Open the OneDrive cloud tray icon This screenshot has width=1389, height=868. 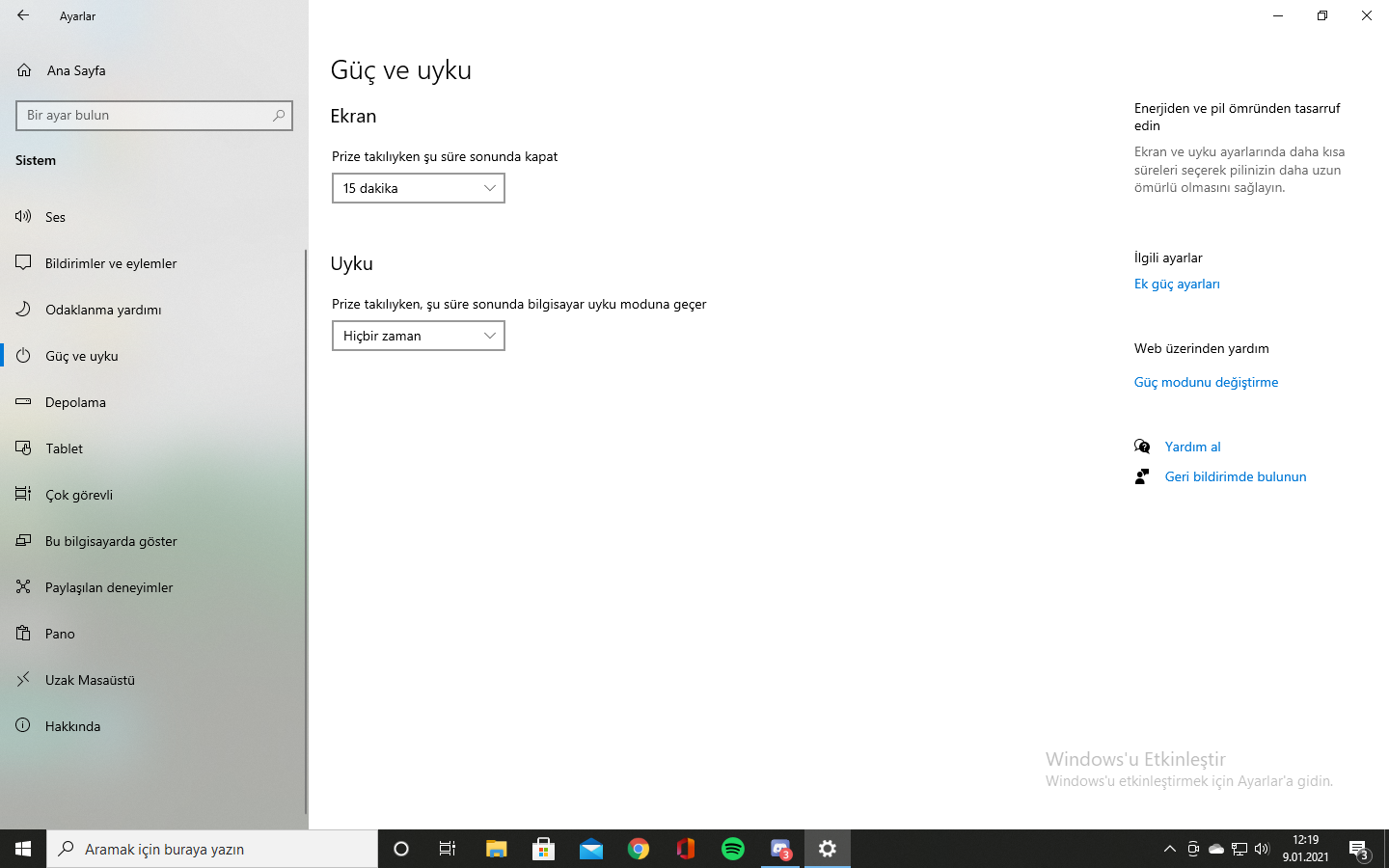pyautogui.click(x=1216, y=849)
